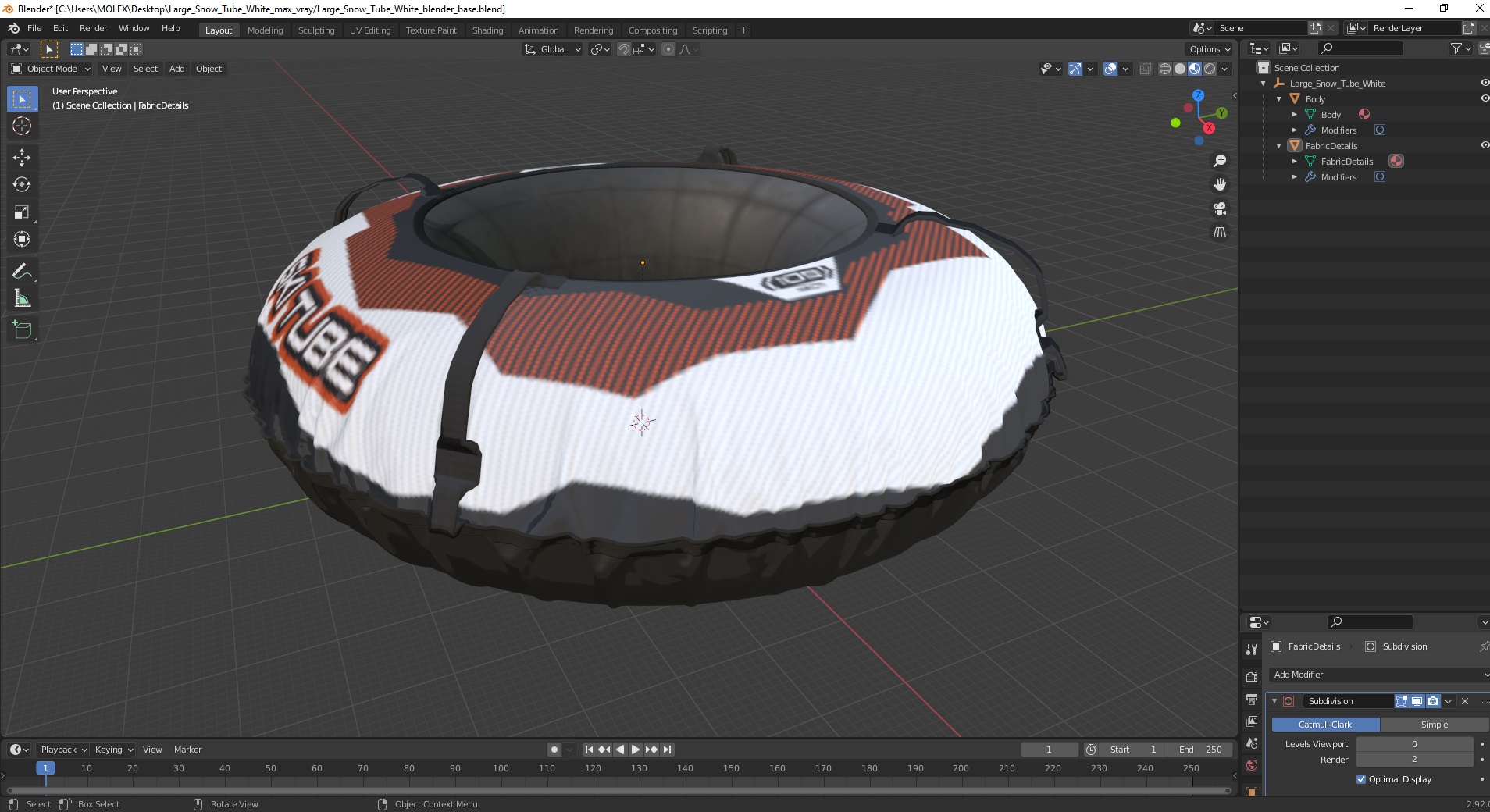
Task: Switch to rendered viewport shading
Action: (x=1210, y=69)
